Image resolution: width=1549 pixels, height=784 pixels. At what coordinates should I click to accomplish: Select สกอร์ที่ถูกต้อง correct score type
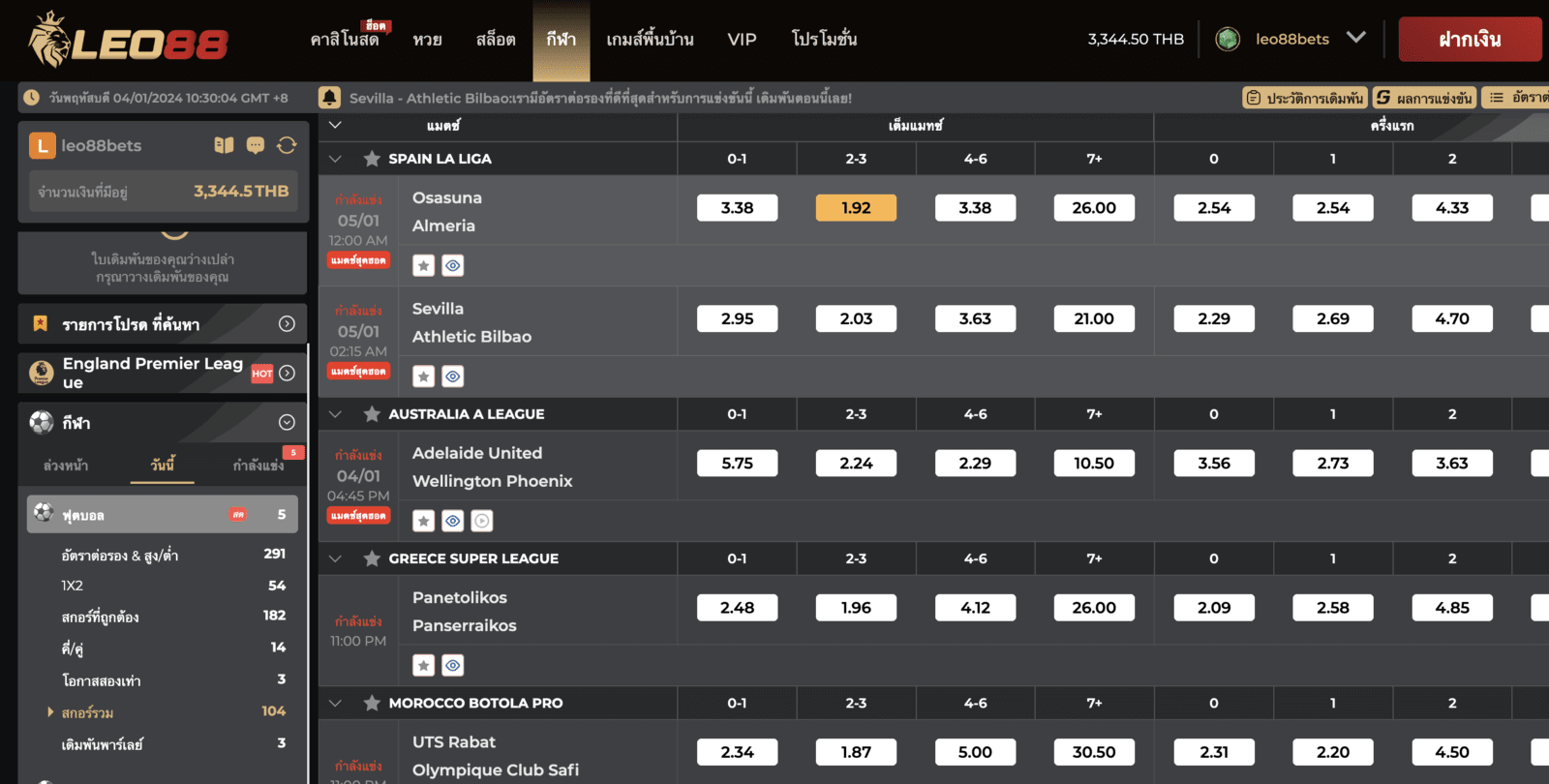(100, 617)
